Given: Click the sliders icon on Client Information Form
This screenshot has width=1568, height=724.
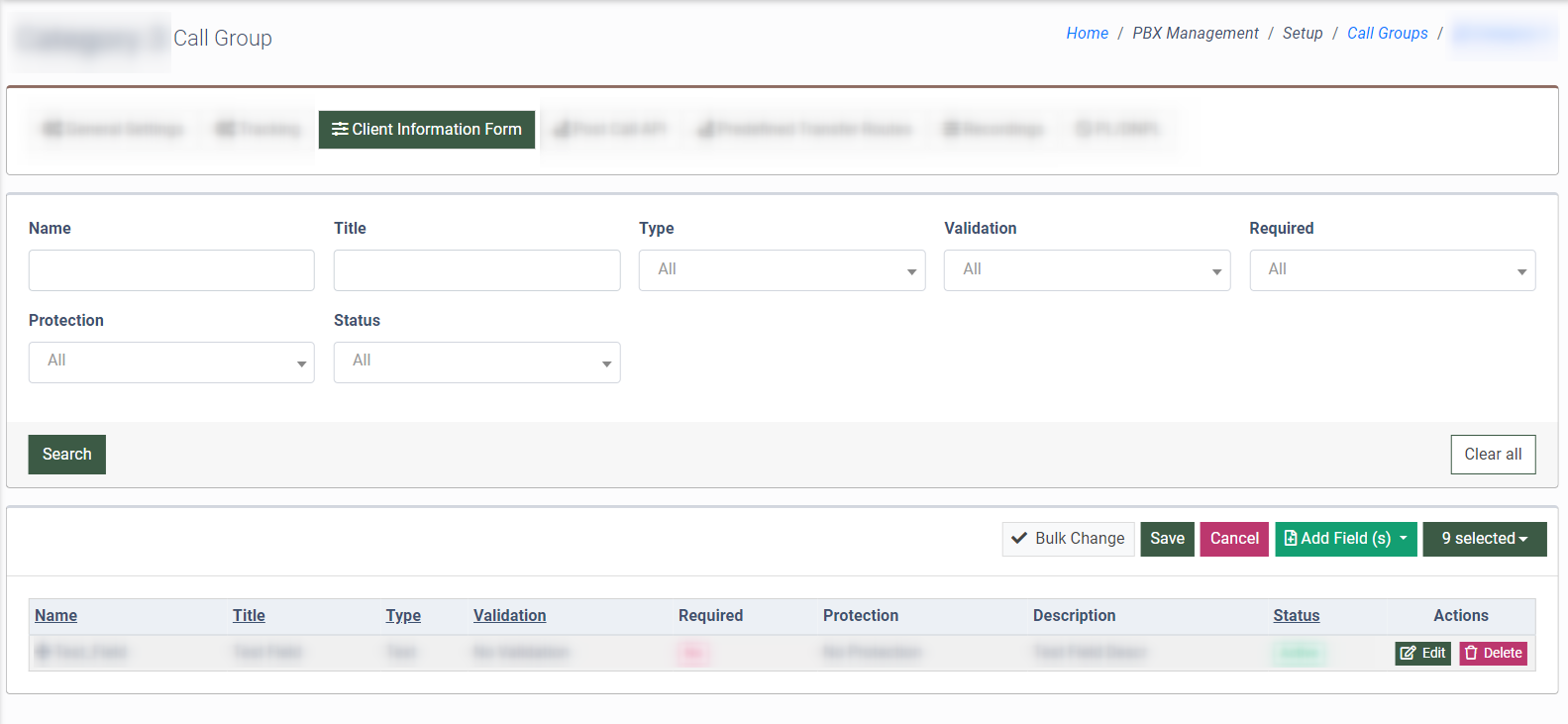Looking at the screenshot, I should [x=340, y=130].
